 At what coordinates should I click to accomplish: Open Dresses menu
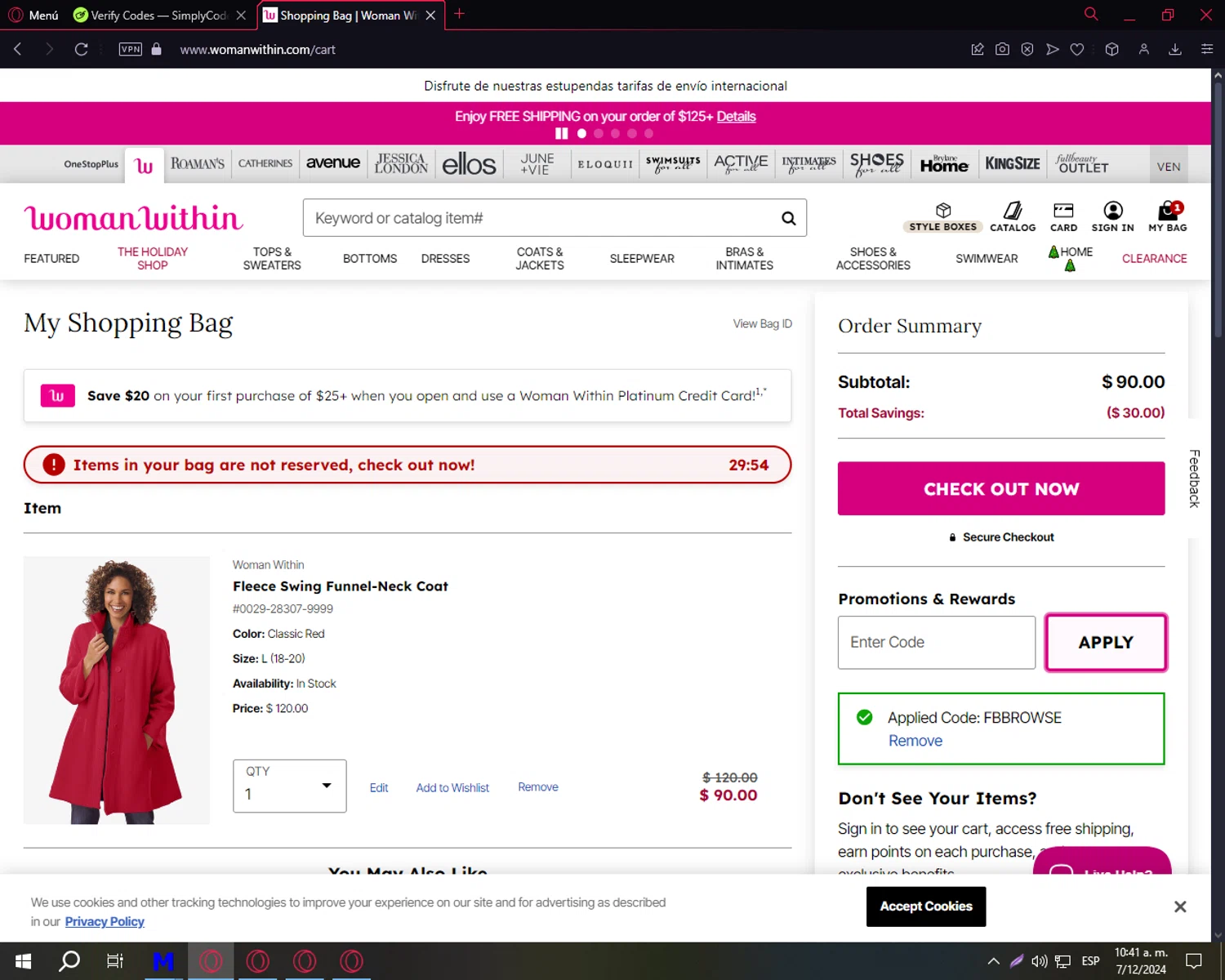point(445,258)
